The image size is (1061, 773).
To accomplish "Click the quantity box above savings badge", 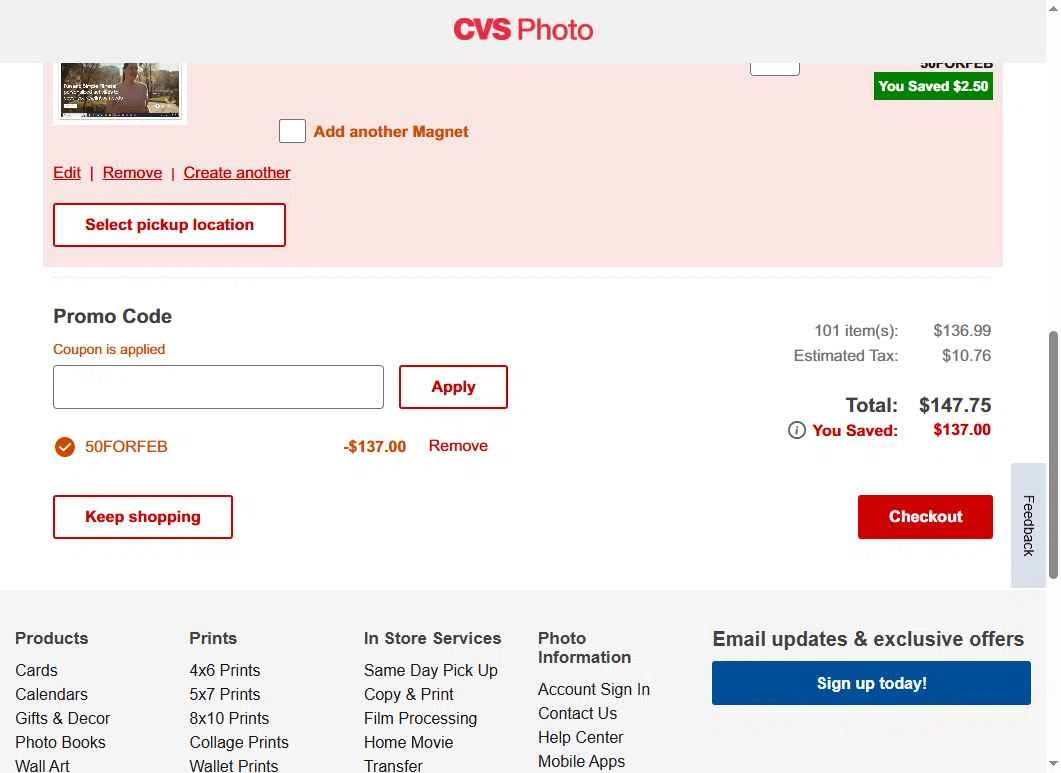I will click(775, 69).
